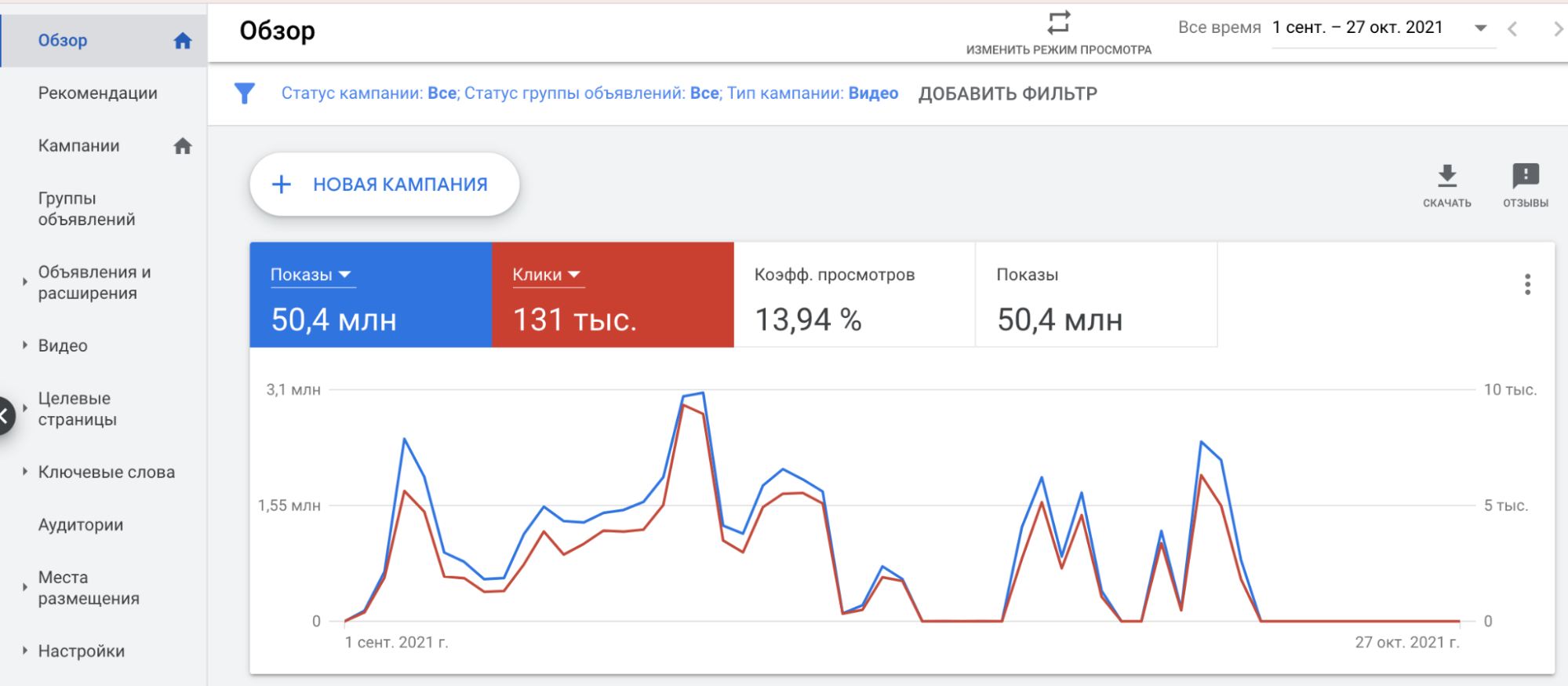Expand Объявления и расширения section
The height and width of the screenshot is (686, 1568).
tap(25, 282)
